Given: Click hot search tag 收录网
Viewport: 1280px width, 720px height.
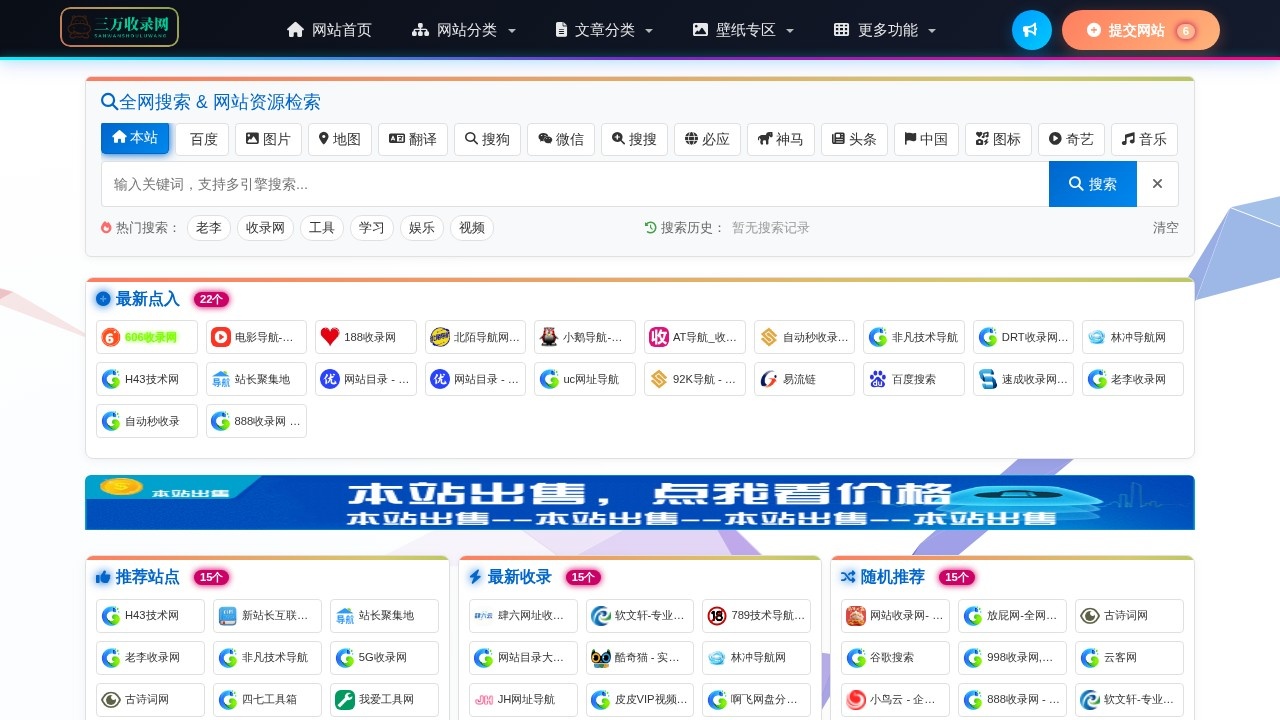Looking at the screenshot, I should (265, 228).
